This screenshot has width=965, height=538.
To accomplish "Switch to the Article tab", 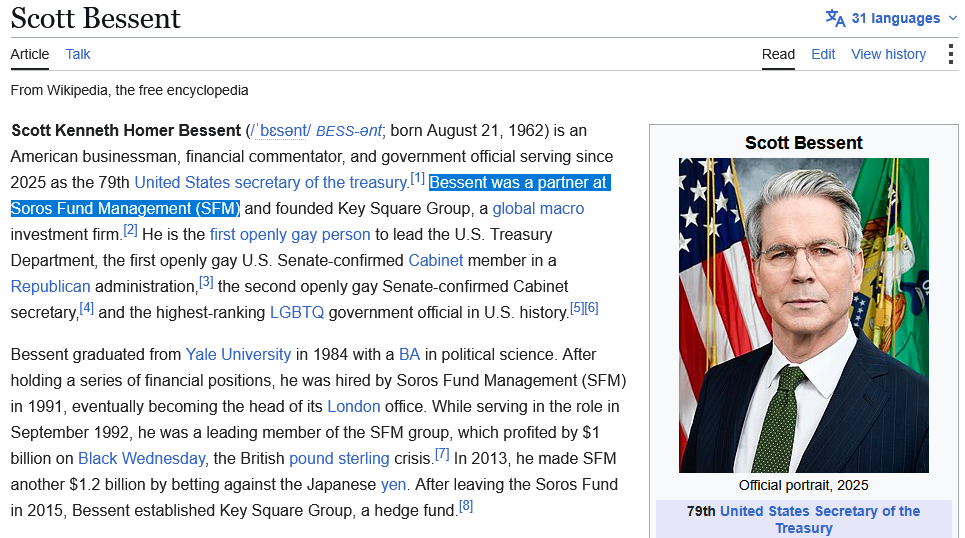I will [x=30, y=54].
